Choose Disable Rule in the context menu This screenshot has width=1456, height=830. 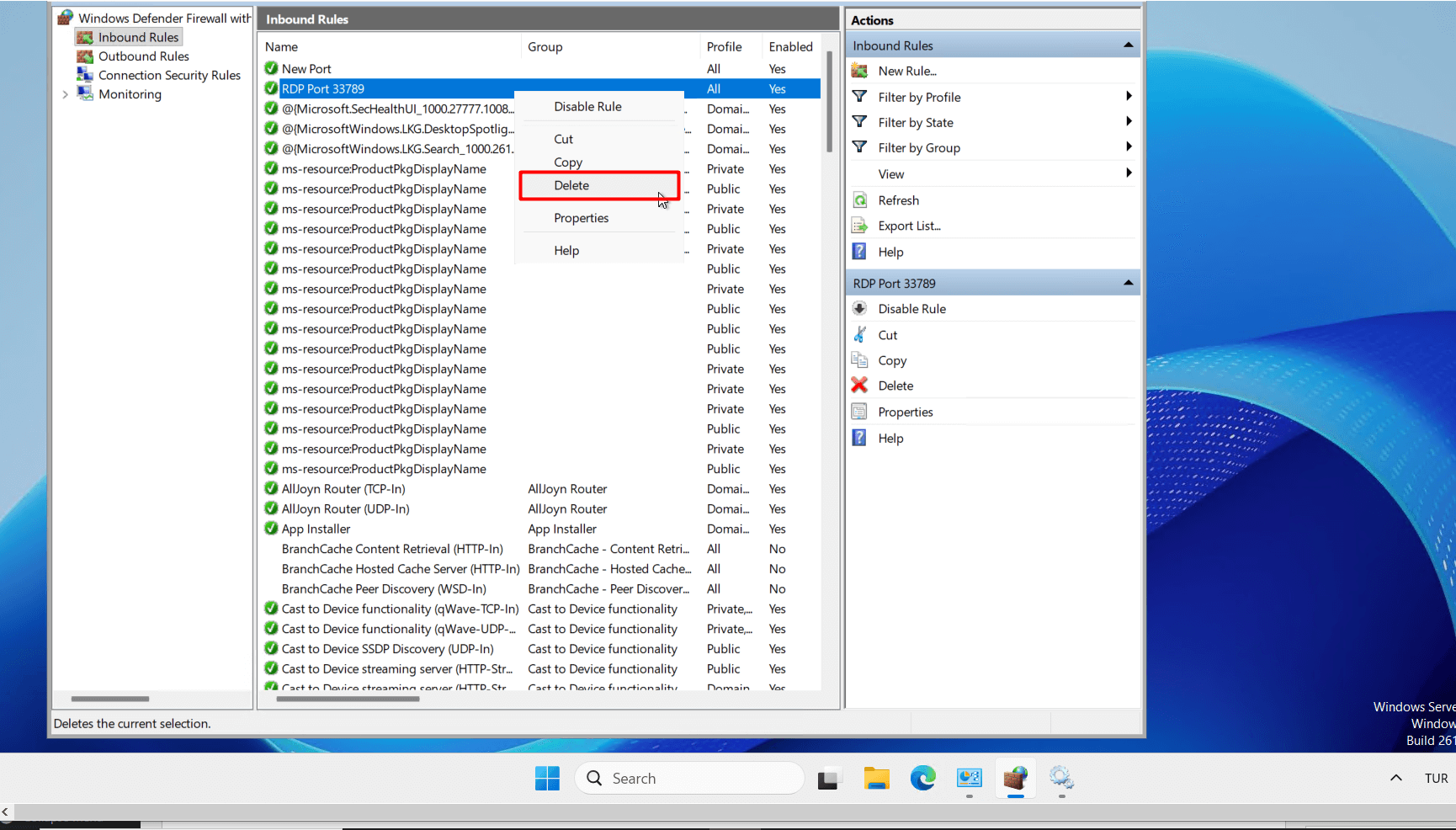click(587, 107)
